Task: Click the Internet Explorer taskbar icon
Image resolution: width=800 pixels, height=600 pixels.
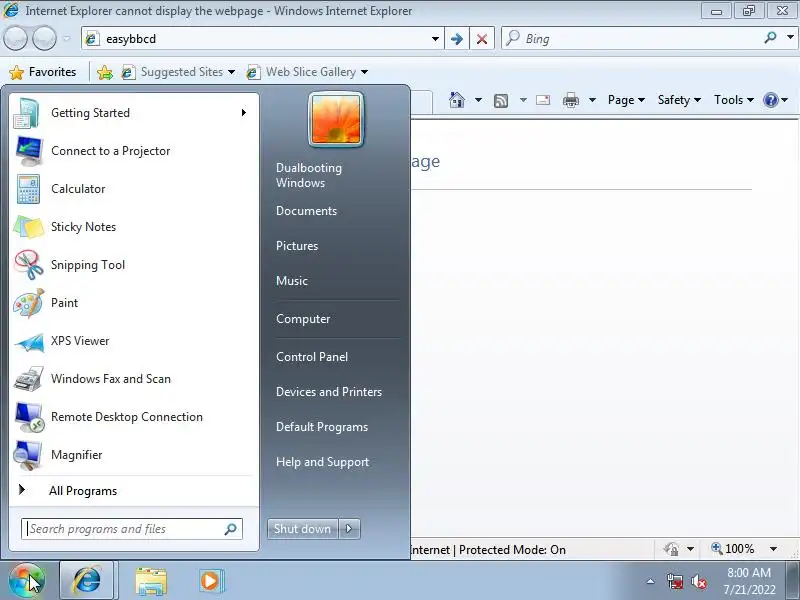Action: coord(87,581)
